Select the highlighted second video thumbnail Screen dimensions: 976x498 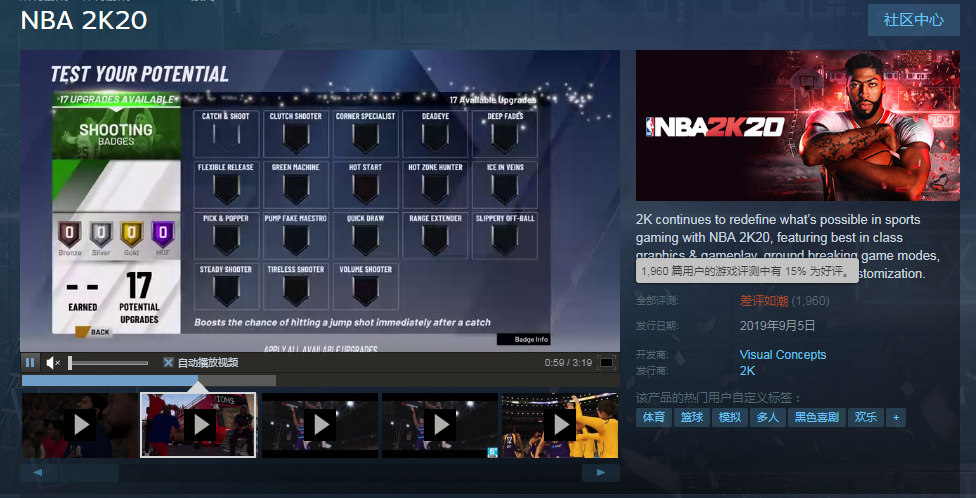point(198,425)
